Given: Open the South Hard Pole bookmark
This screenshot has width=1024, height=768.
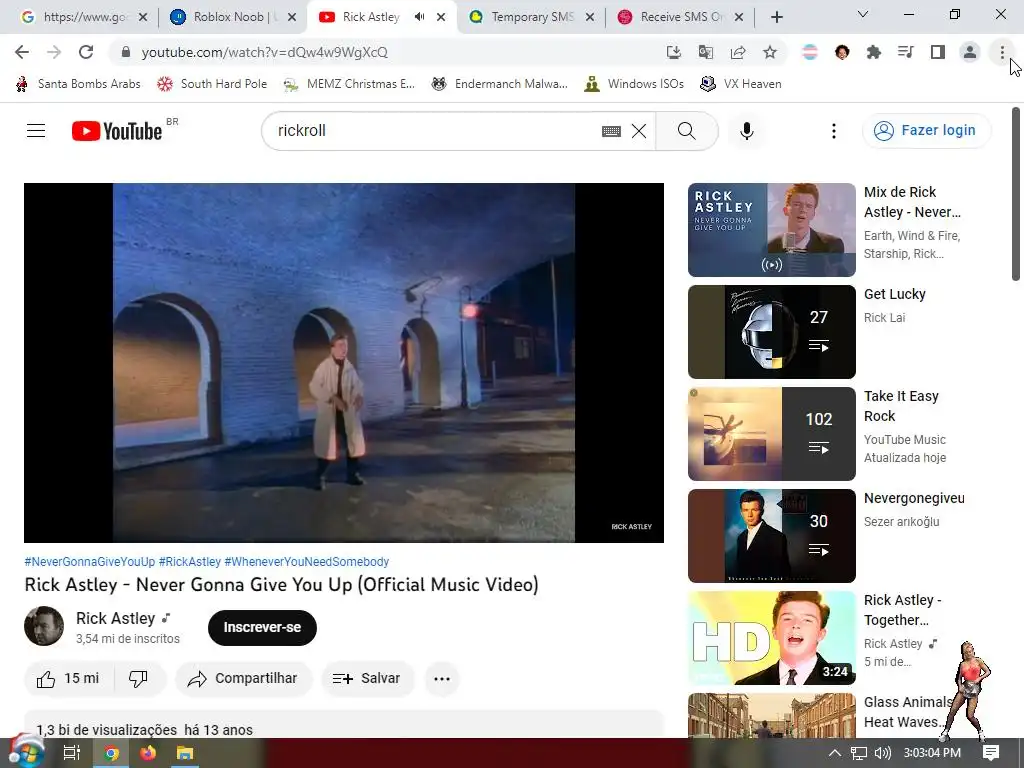Looking at the screenshot, I should [x=212, y=84].
